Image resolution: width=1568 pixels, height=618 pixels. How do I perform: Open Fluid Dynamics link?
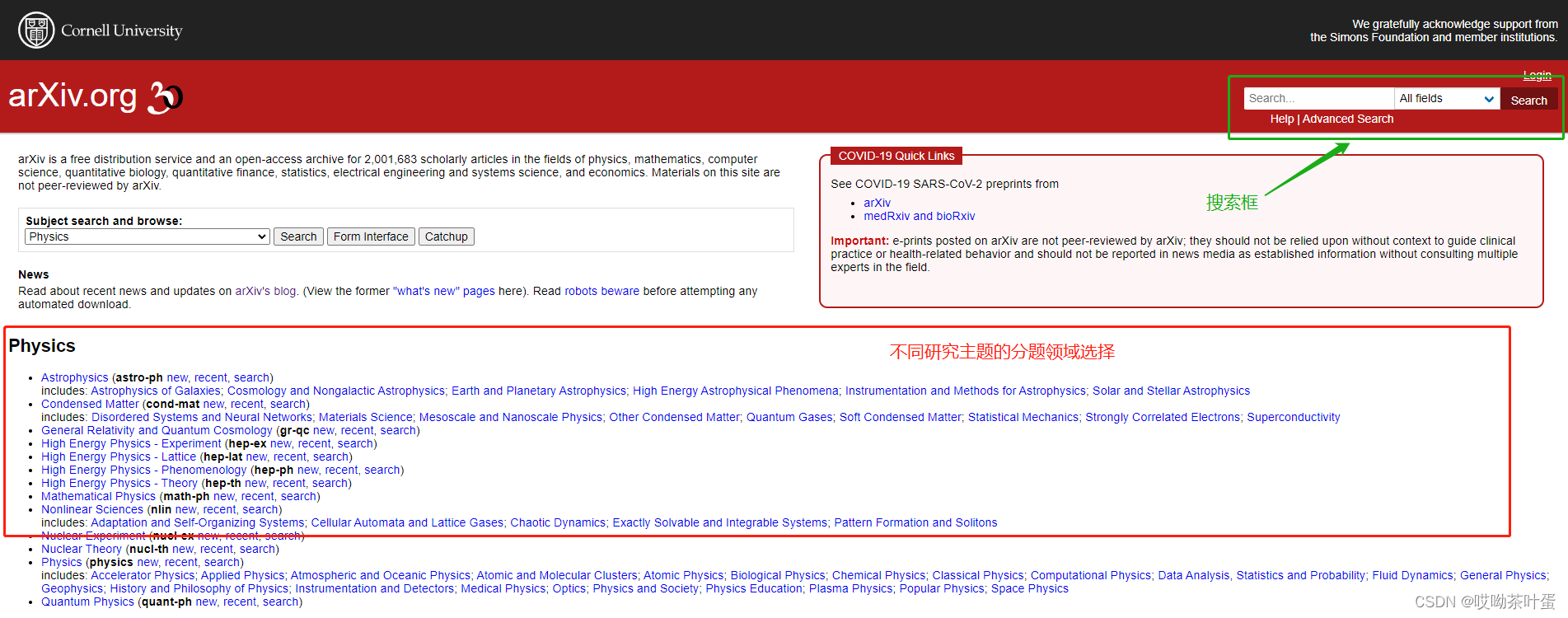[1412, 575]
